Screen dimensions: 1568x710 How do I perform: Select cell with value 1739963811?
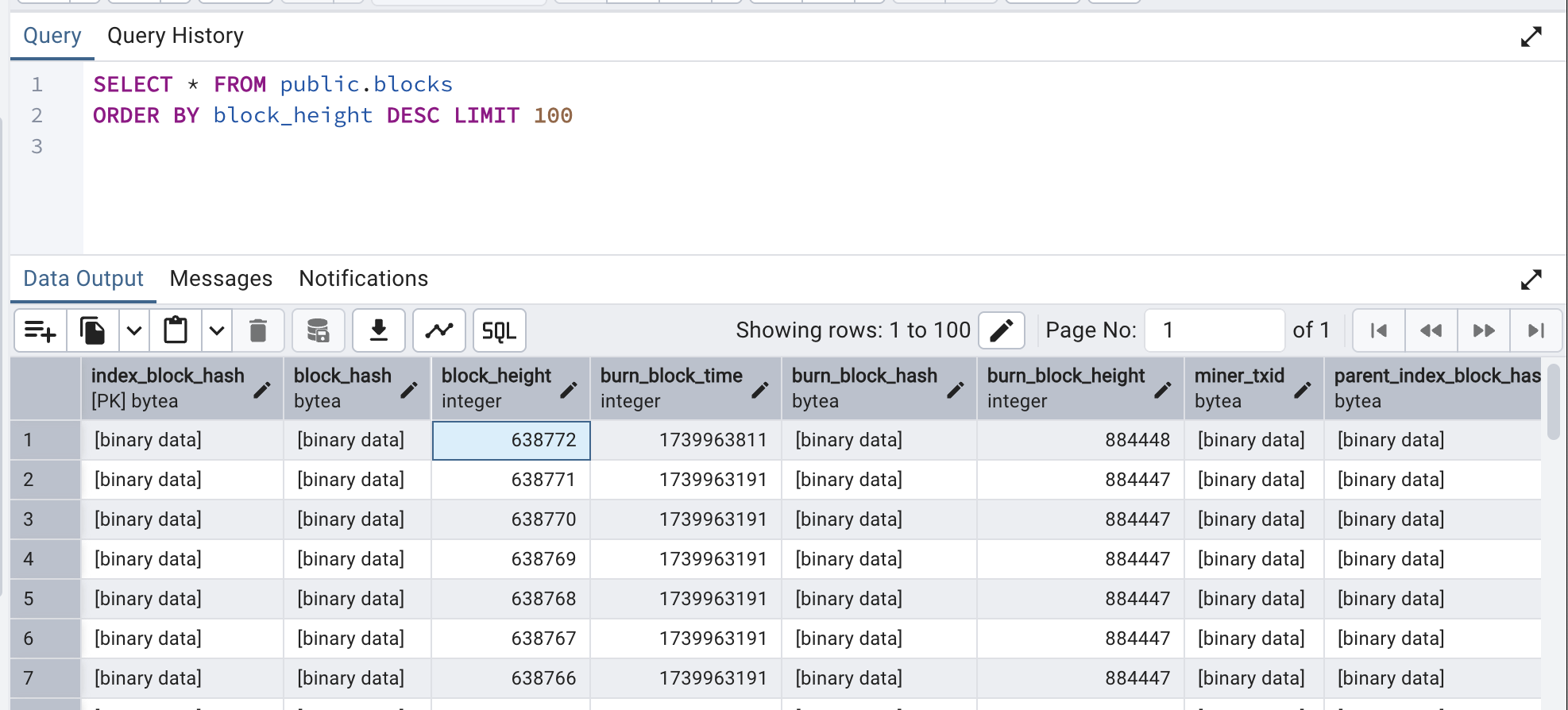tap(686, 440)
